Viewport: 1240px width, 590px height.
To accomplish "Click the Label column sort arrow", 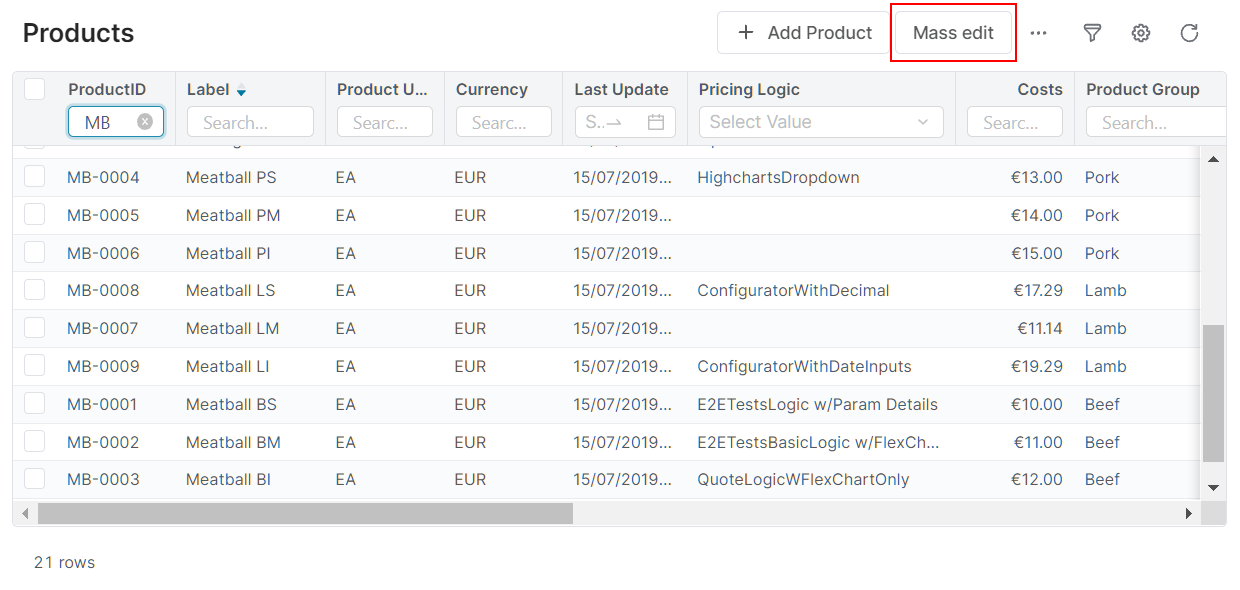I will [x=241, y=91].
